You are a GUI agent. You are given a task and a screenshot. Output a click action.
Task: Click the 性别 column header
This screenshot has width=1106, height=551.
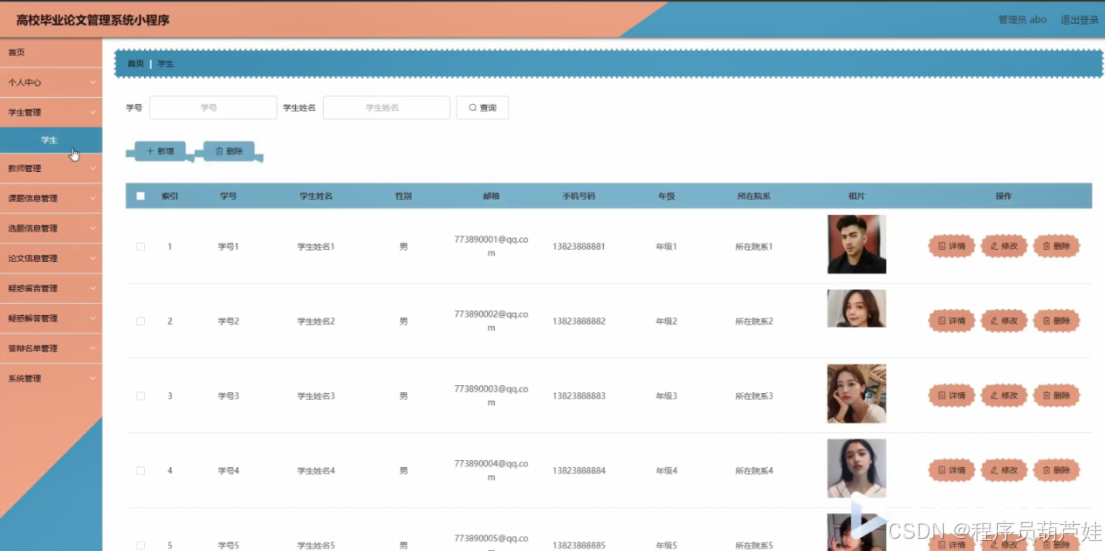click(x=403, y=196)
